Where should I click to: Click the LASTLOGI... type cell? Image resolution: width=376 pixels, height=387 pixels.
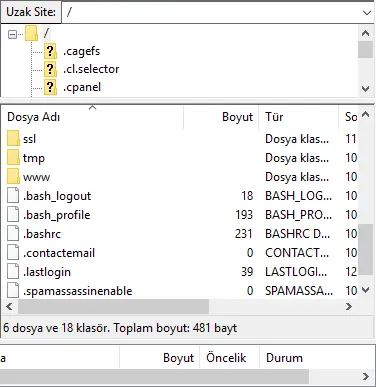click(296, 272)
